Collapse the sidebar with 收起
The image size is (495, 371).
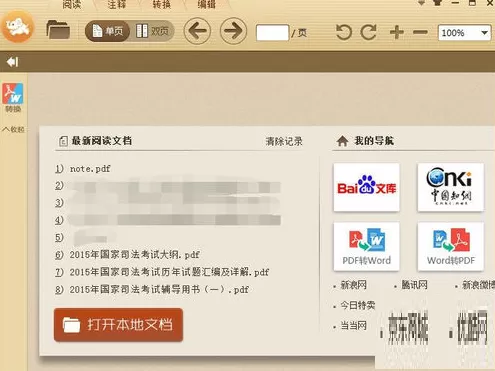pyautogui.click(x=13, y=129)
